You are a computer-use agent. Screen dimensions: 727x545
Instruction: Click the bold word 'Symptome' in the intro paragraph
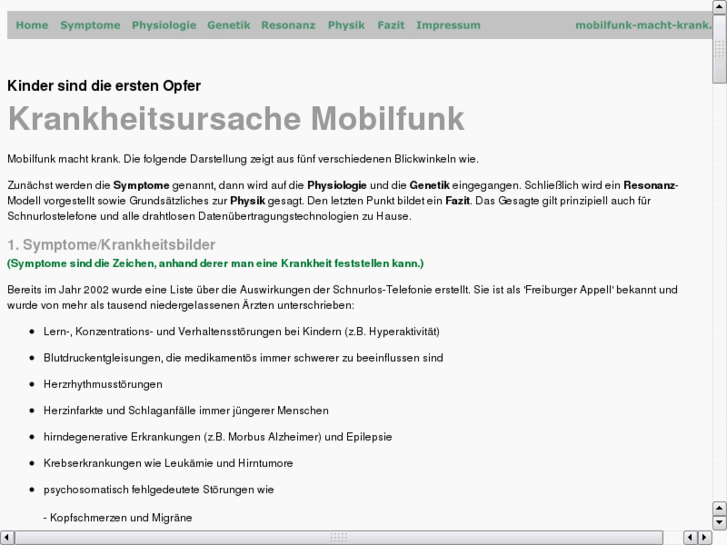[x=141, y=186]
